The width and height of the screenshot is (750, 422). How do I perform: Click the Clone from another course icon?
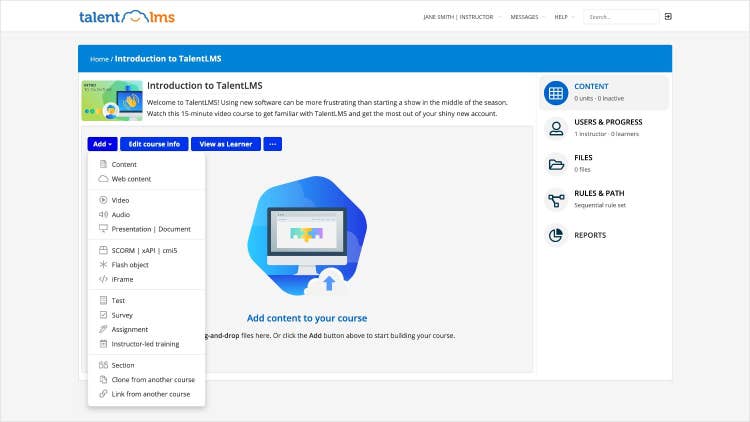(103, 379)
